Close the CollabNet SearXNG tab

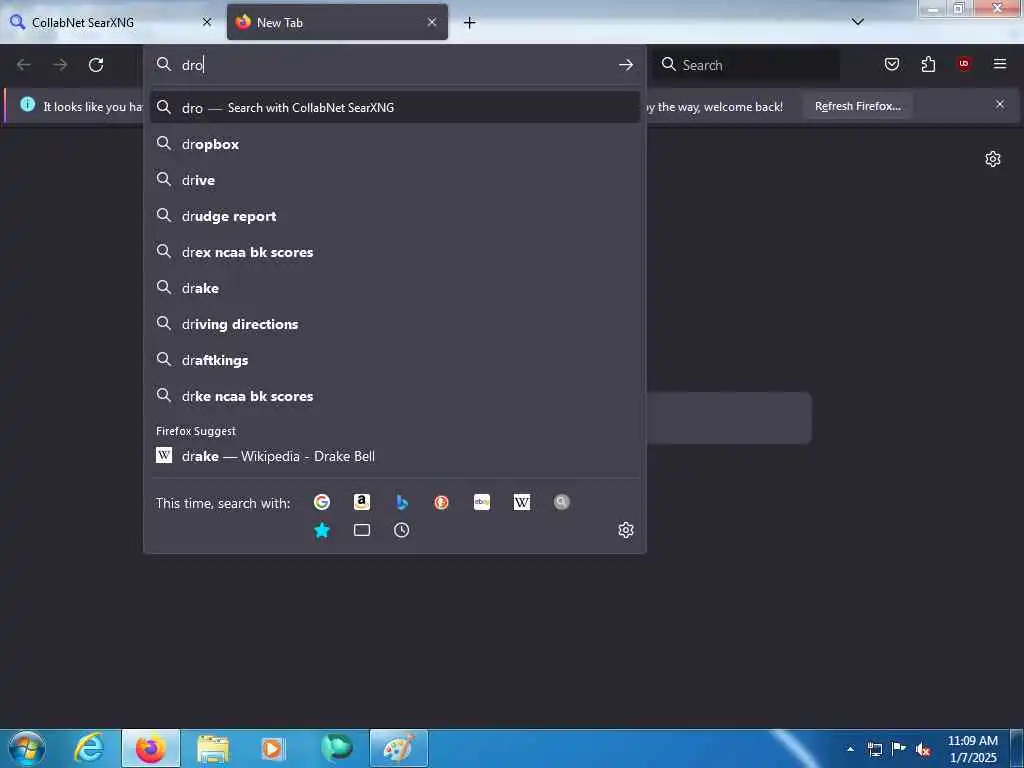pos(207,22)
